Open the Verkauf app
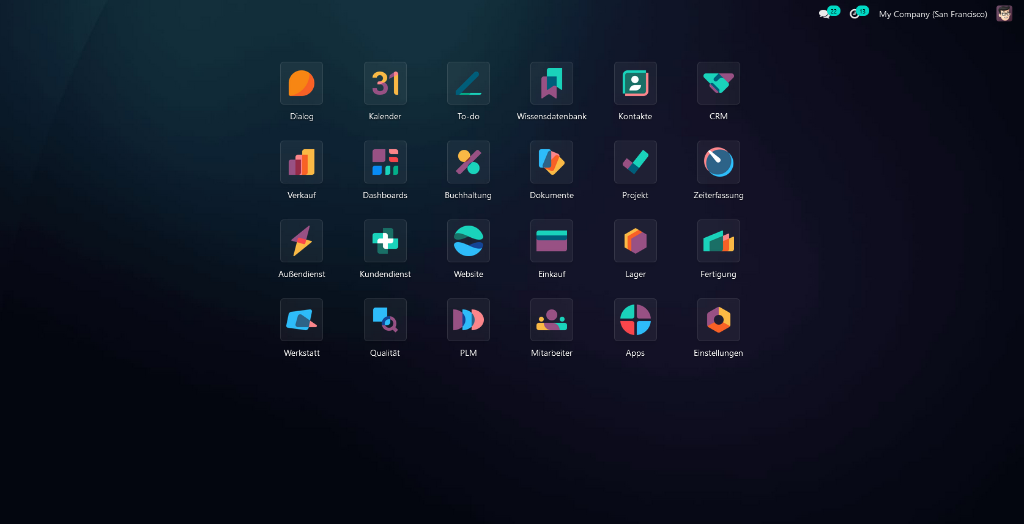The width and height of the screenshot is (1024, 524). (301, 162)
